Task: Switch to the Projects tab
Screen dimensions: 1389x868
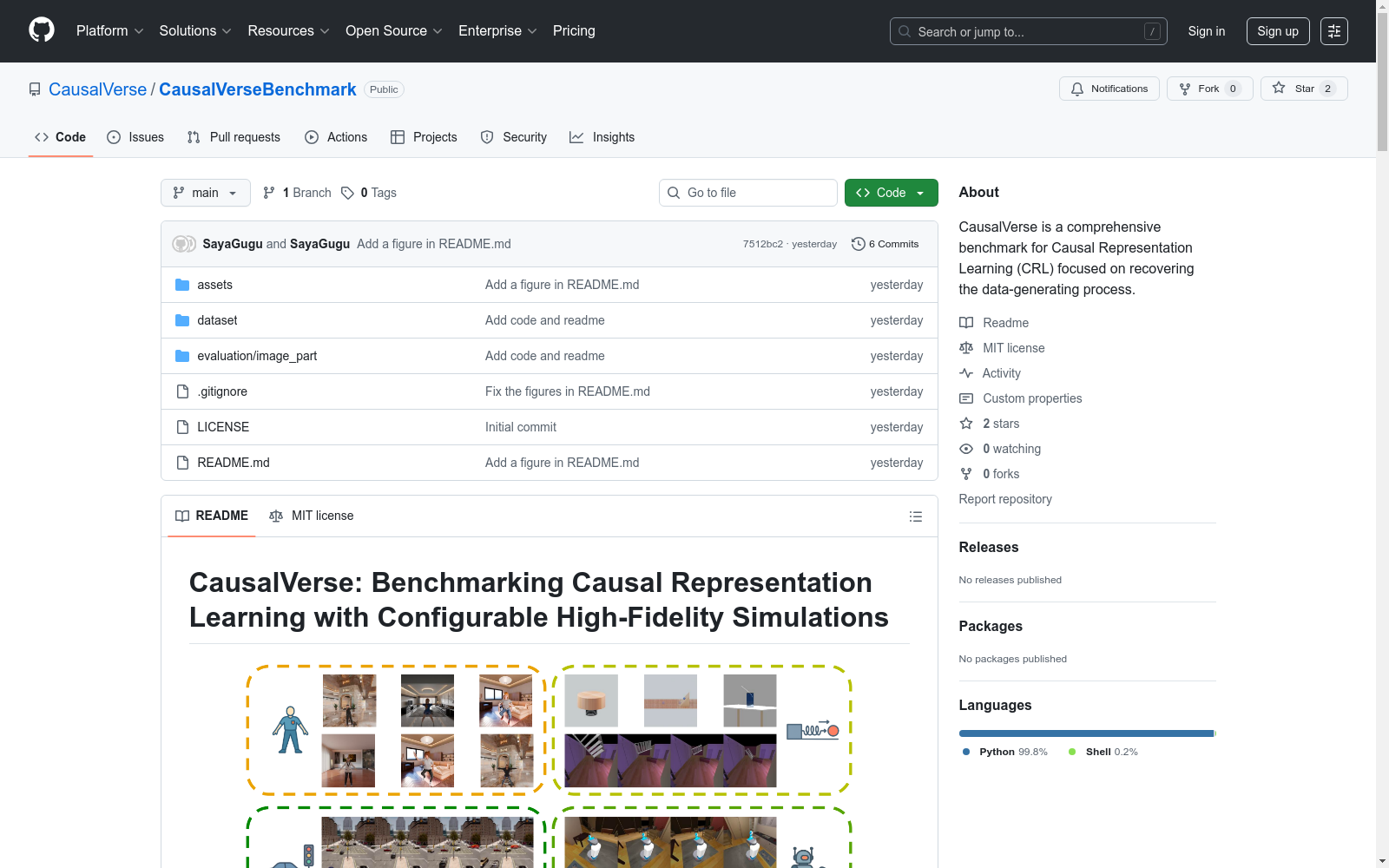Action: click(x=424, y=137)
